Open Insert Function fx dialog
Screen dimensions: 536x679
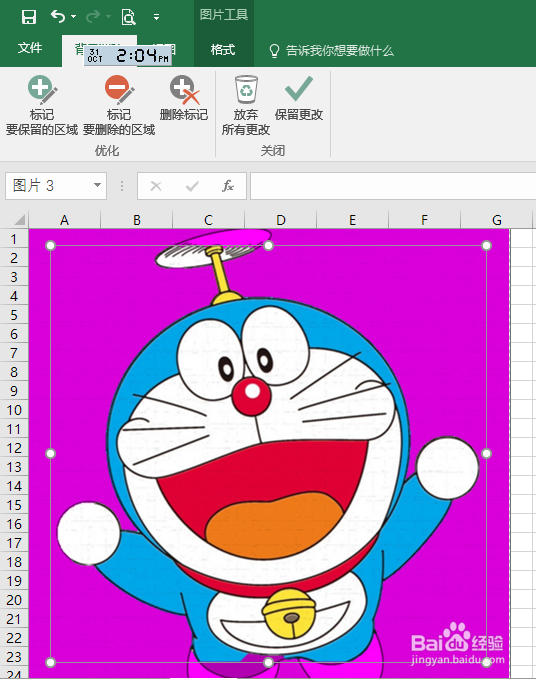[x=228, y=186]
